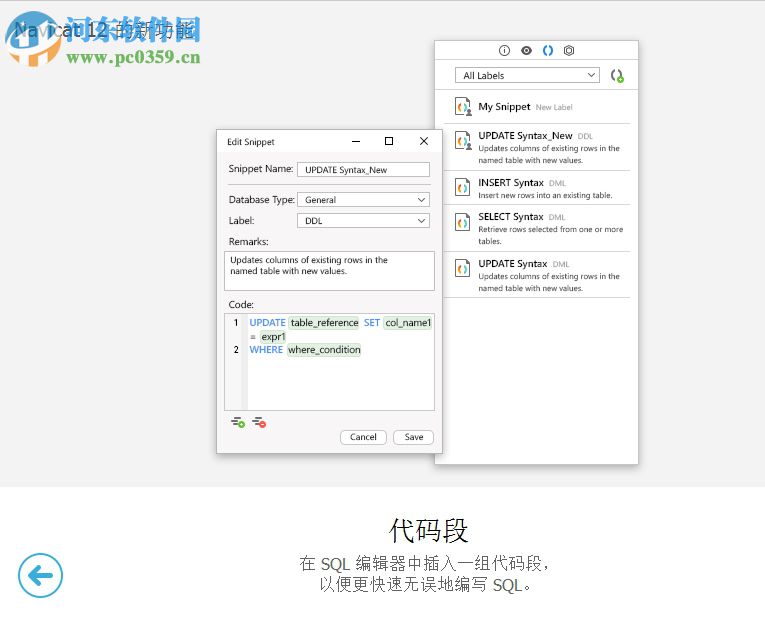Click the table_reference placeholder in code

[324, 323]
